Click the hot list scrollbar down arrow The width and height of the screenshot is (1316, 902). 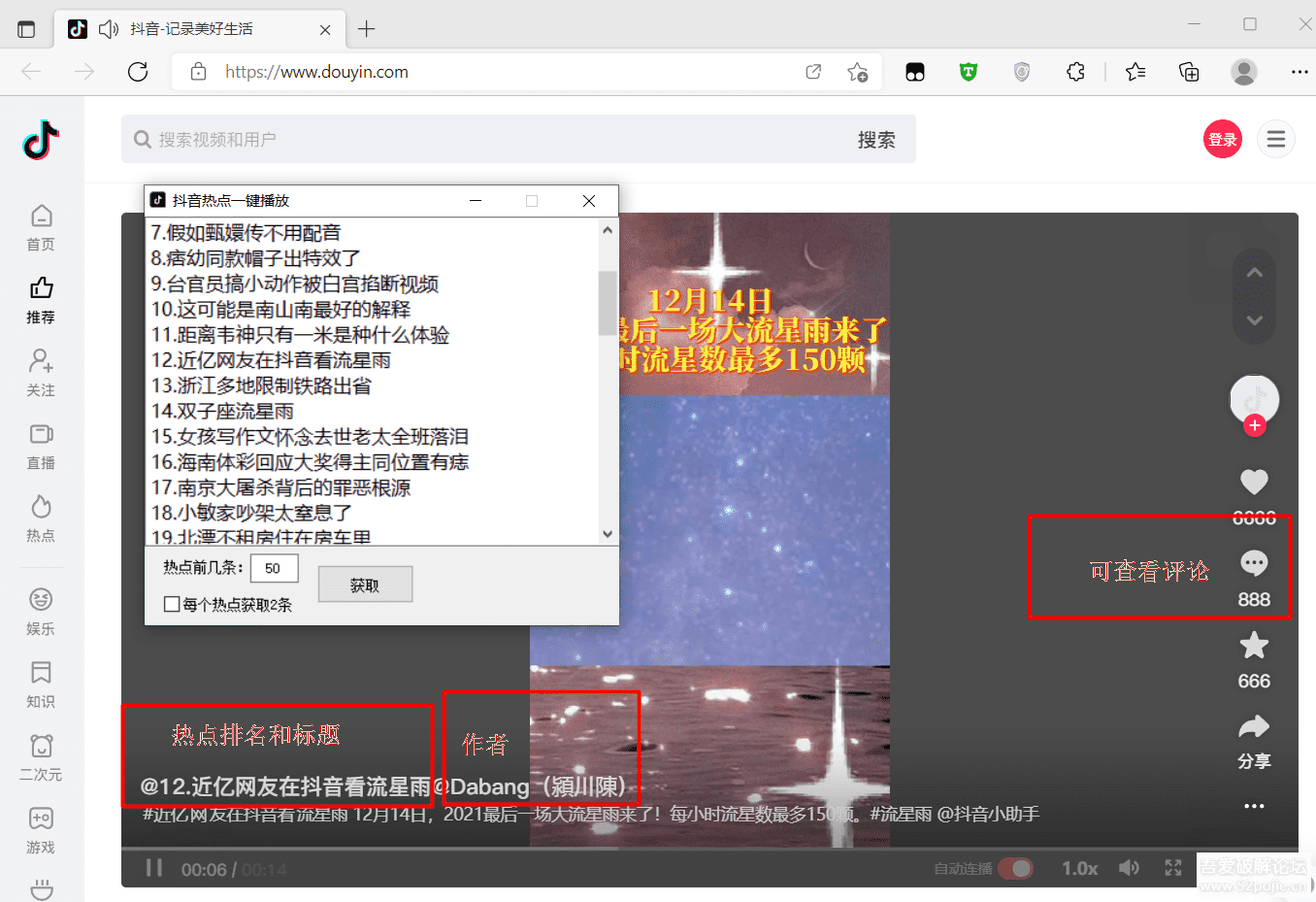coord(608,534)
